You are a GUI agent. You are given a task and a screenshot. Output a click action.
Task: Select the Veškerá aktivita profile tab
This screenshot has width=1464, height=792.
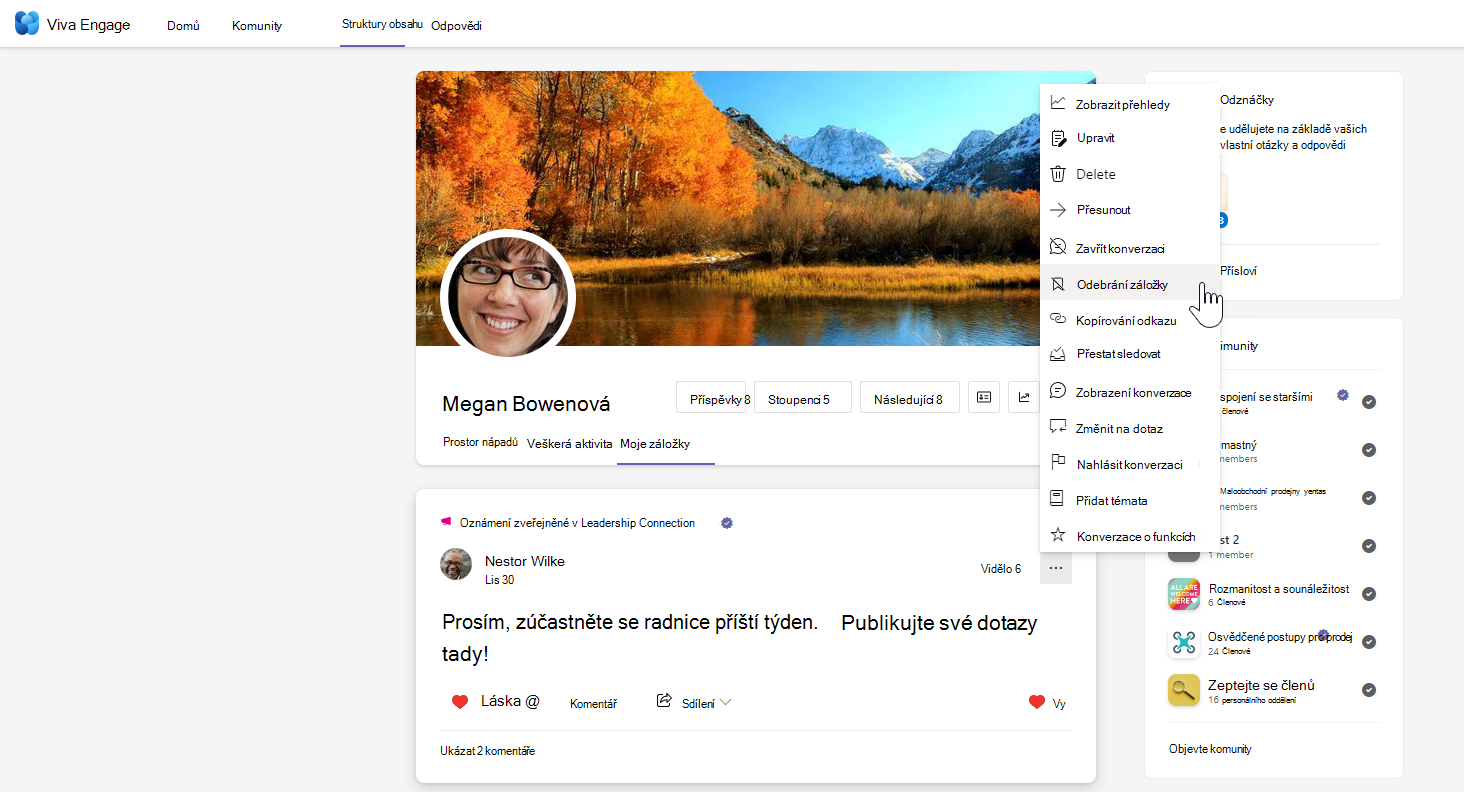570,444
